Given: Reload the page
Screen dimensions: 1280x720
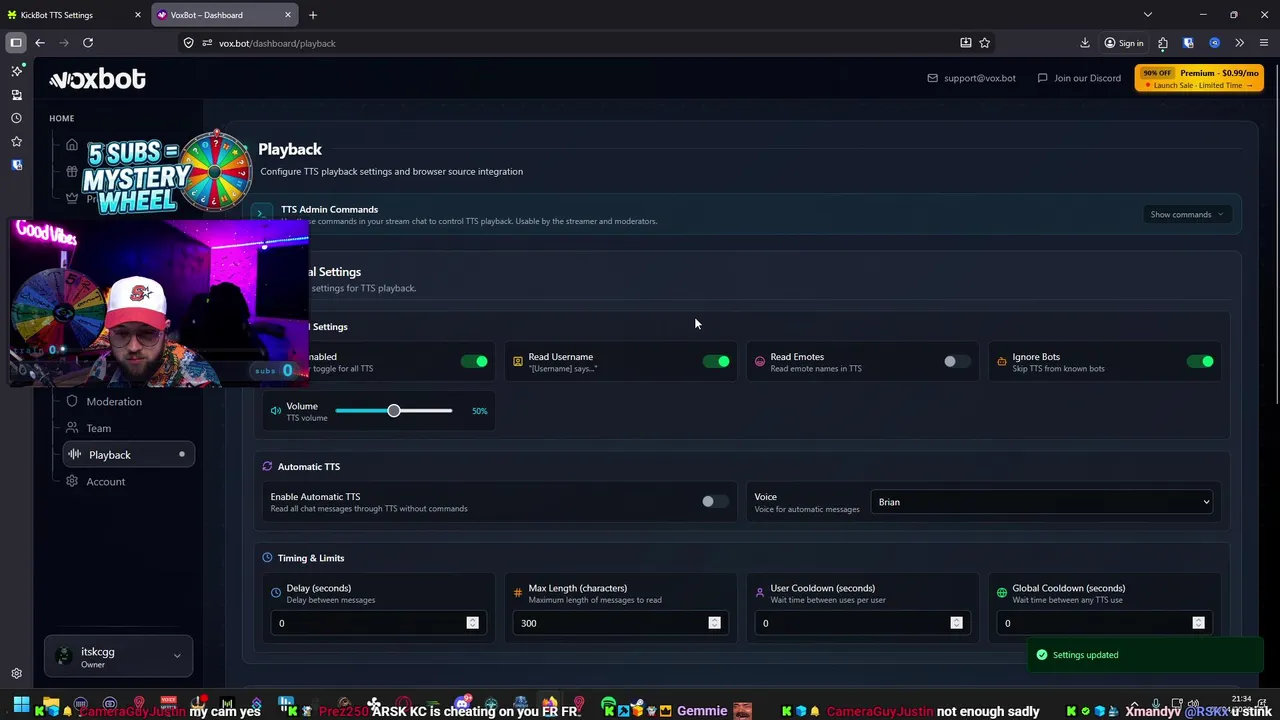Looking at the screenshot, I should tap(88, 43).
